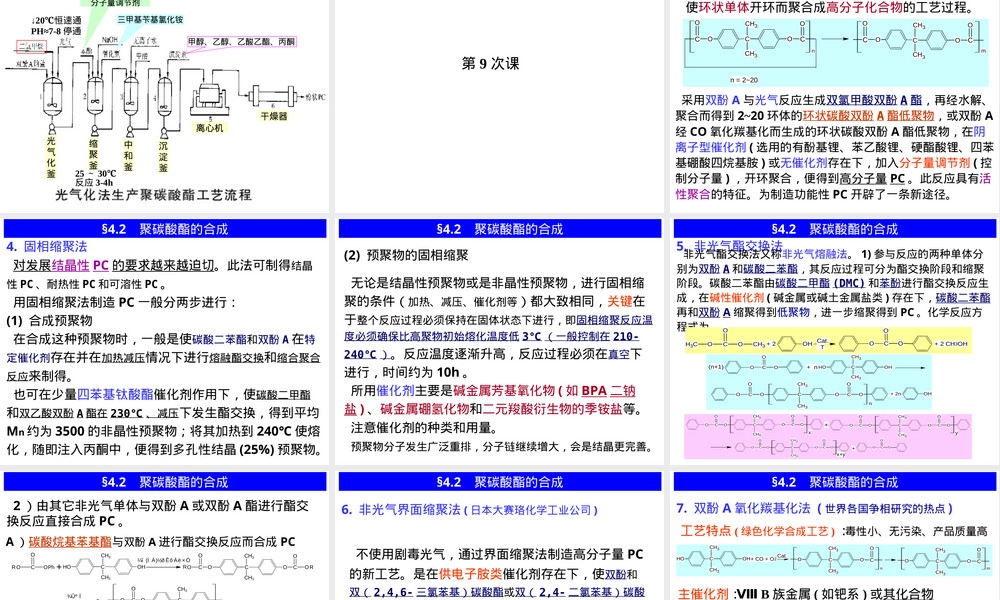Click the 工艺特点 ( 绿色化学合成工艺 ) label
Viewport: 1000px width, 600px height.
(x=758, y=530)
